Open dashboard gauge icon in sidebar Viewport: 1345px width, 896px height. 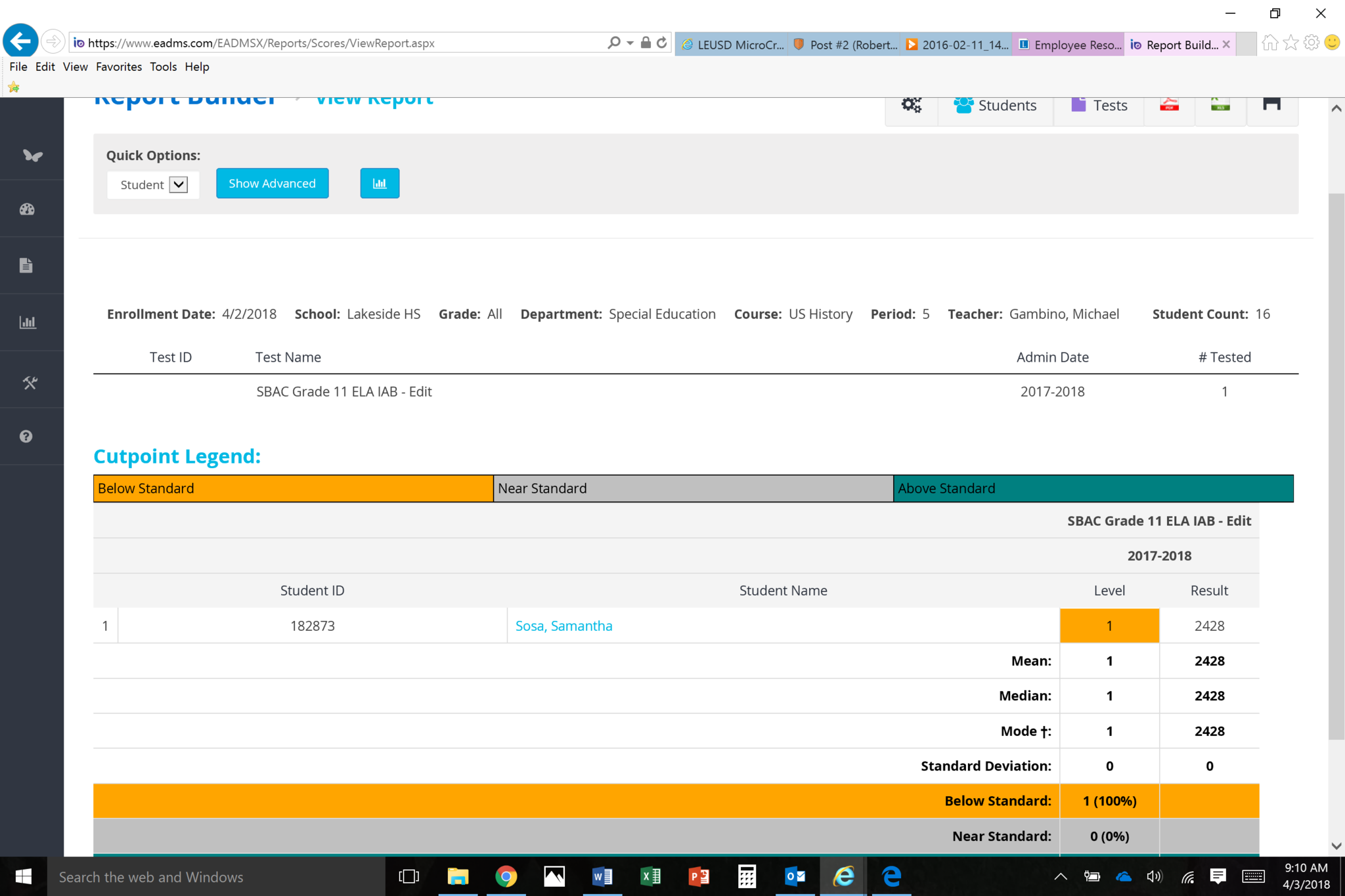coord(27,209)
